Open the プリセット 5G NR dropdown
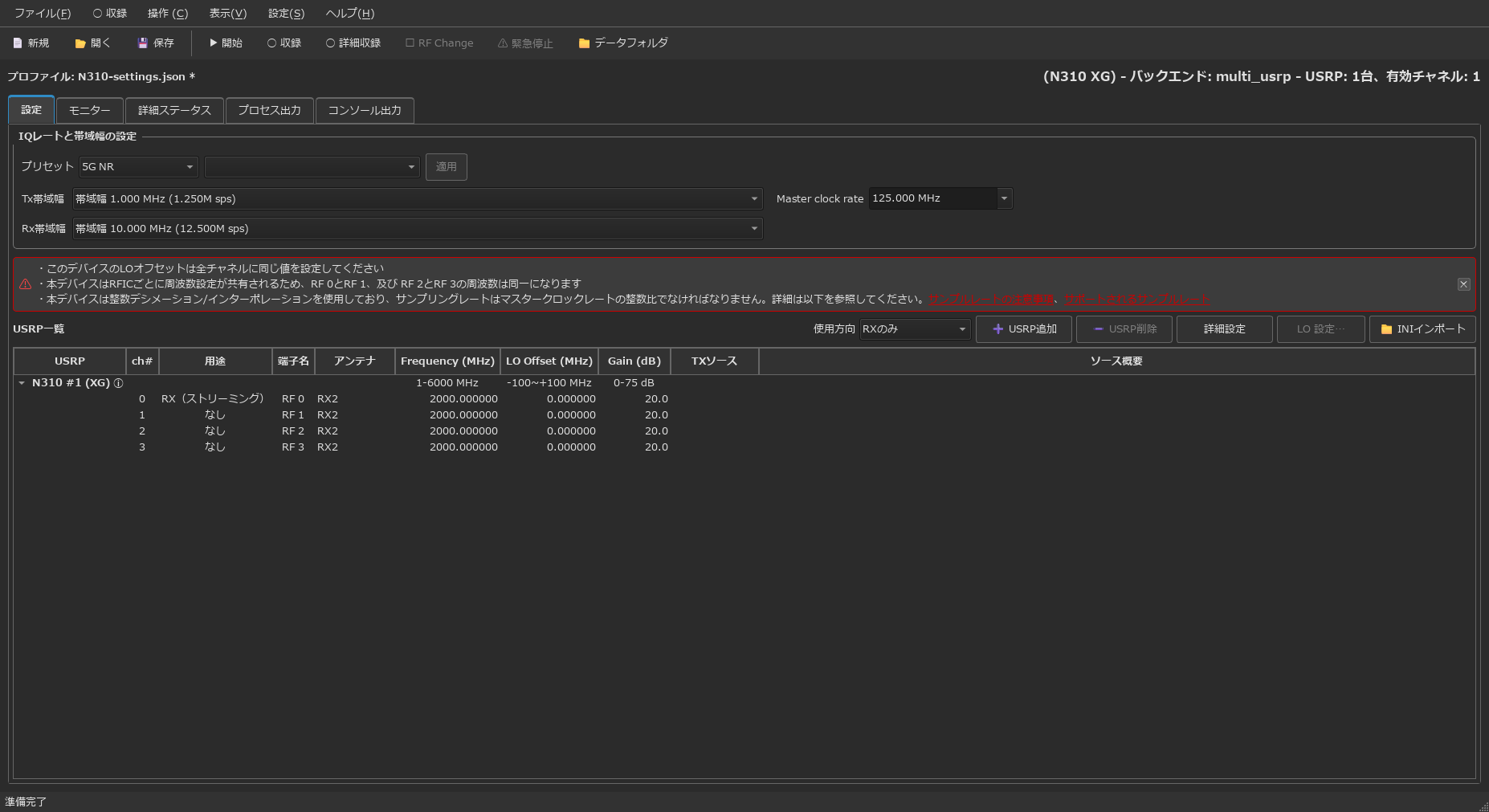The image size is (1489, 812). (138, 167)
